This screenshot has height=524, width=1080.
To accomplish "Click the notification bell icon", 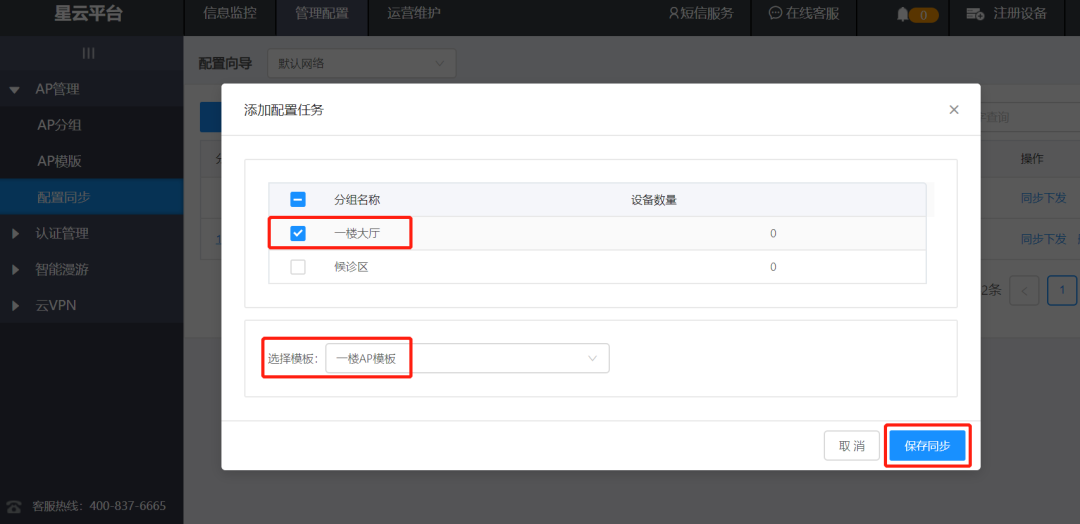I will click(902, 14).
